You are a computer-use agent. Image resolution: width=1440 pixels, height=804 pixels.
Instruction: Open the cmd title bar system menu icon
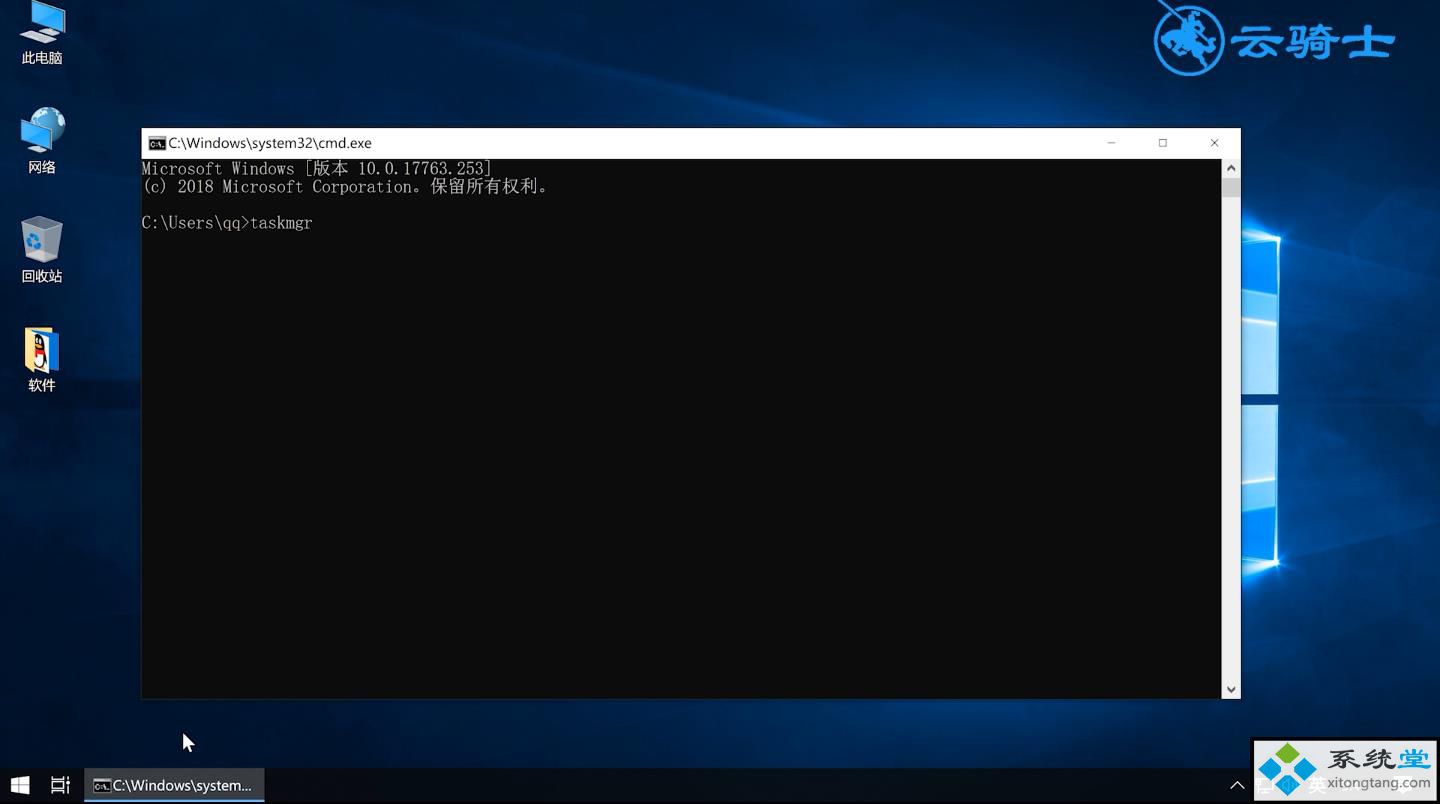156,143
